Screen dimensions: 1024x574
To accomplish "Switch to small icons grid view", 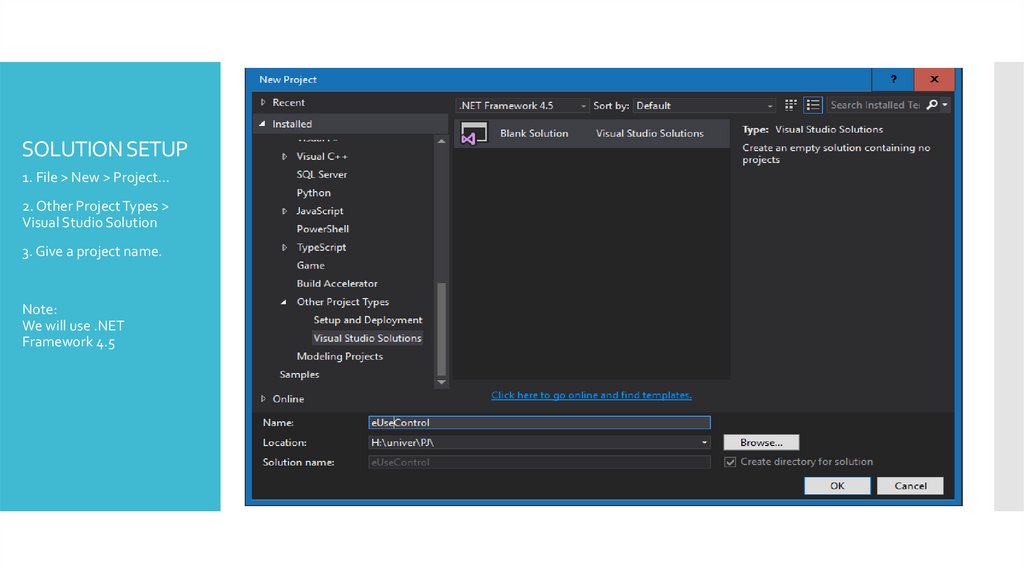I will click(x=790, y=105).
